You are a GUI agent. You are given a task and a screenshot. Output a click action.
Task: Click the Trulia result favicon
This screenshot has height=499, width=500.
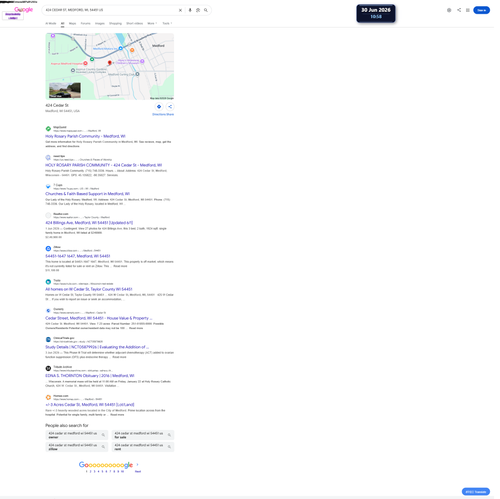pyautogui.click(x=48, y=282)
